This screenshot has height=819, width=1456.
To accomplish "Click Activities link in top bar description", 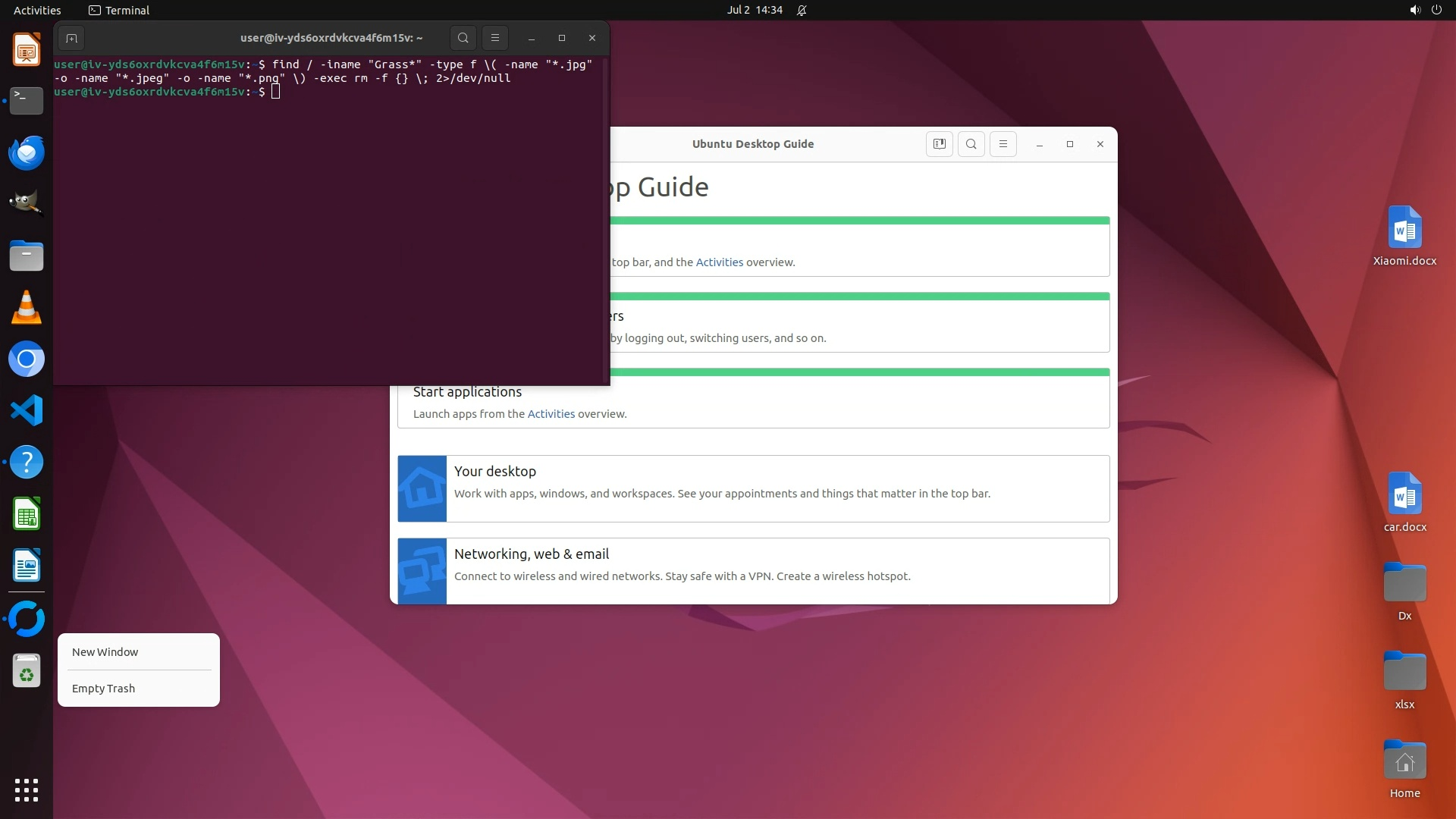I will pyautogui.click(x=720, y=262).
